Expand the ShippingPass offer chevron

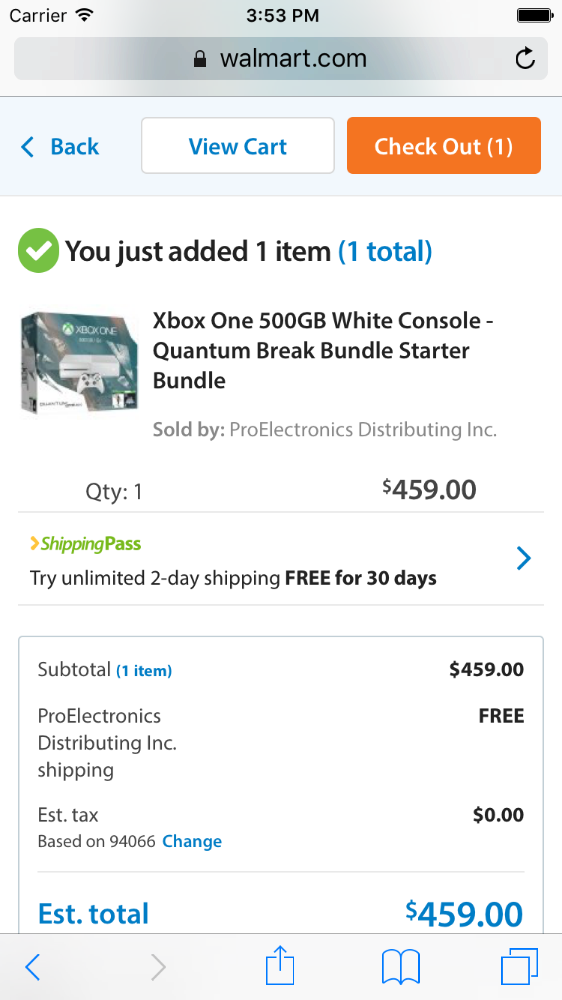pyautogui.click(x=524, y=559)
